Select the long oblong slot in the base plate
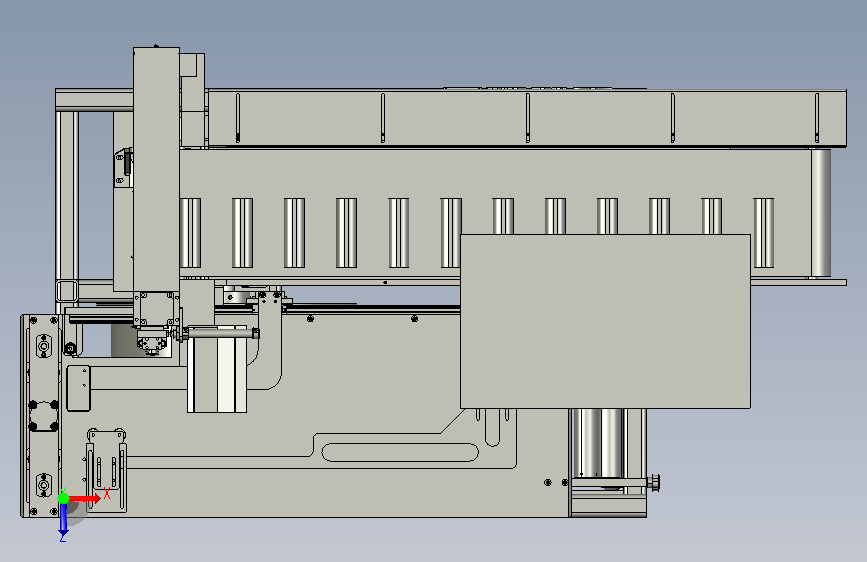 point(400,452)
